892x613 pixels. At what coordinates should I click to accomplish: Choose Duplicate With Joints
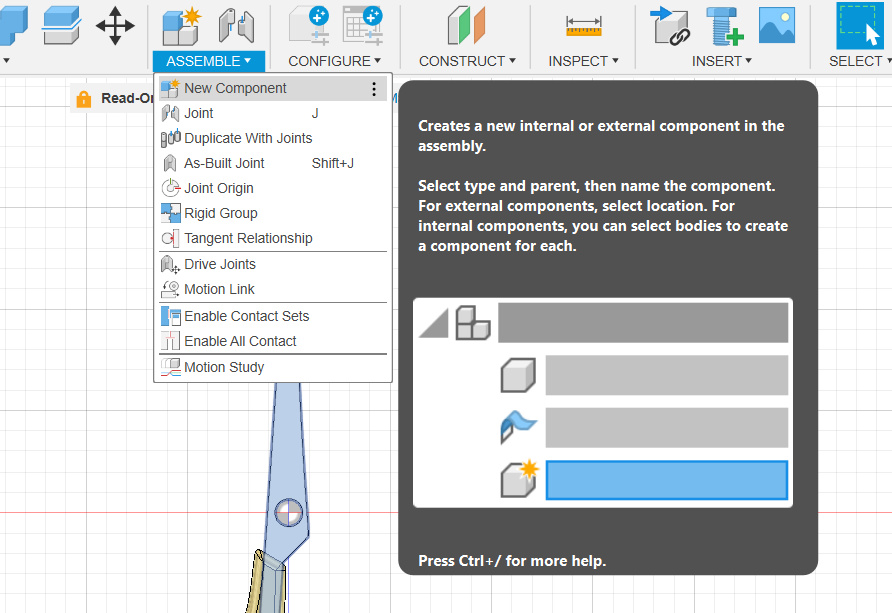pos(273,138)
